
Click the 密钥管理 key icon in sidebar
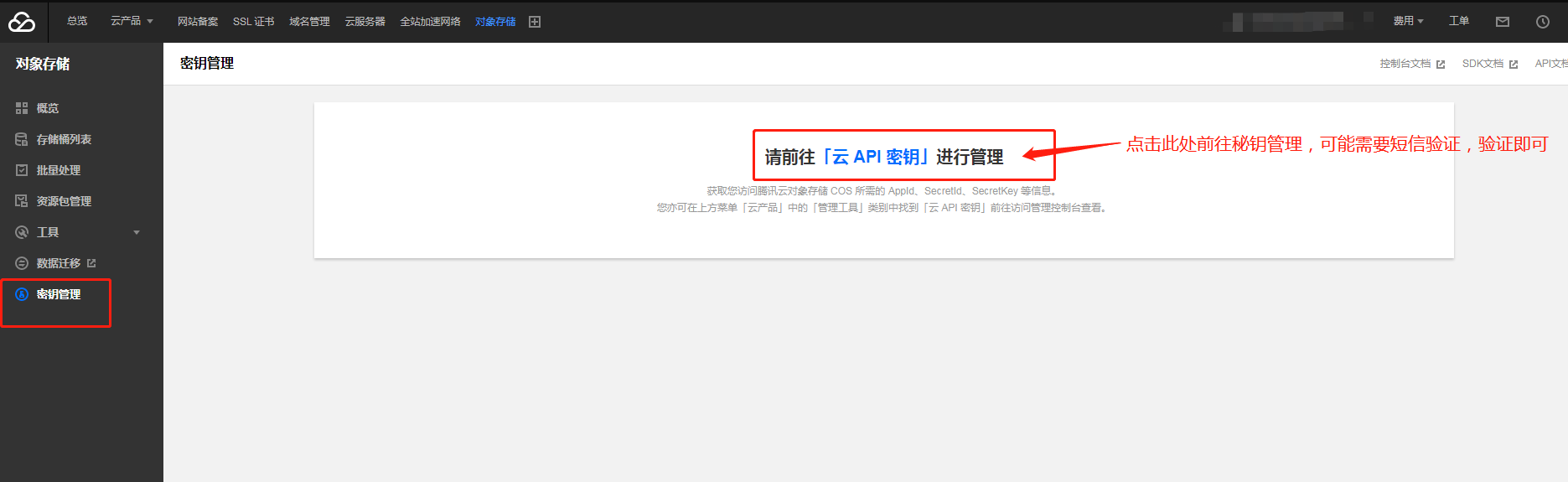tap(22, 294)
